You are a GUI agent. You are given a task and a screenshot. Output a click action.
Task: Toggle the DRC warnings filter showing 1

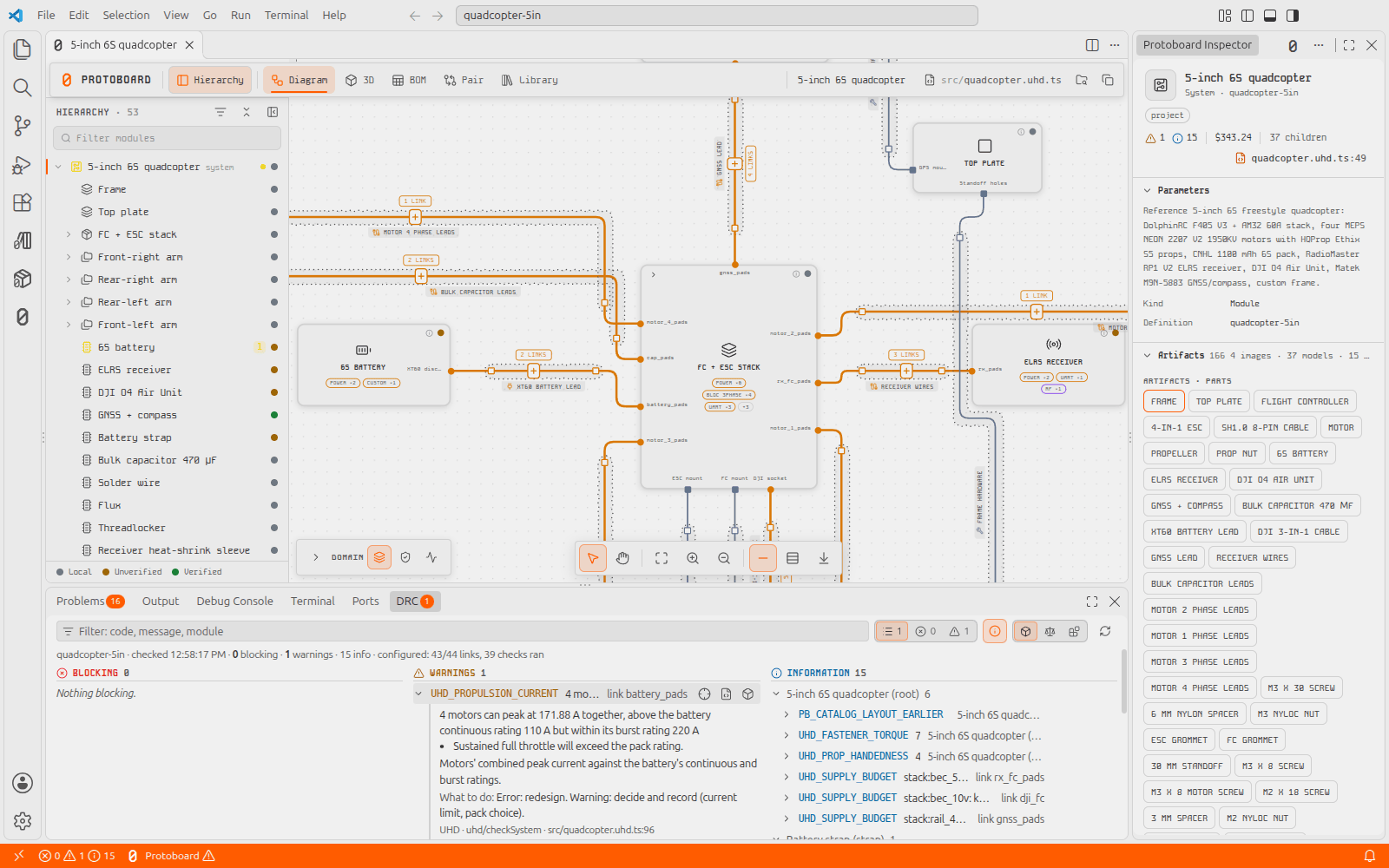(959, 631)
